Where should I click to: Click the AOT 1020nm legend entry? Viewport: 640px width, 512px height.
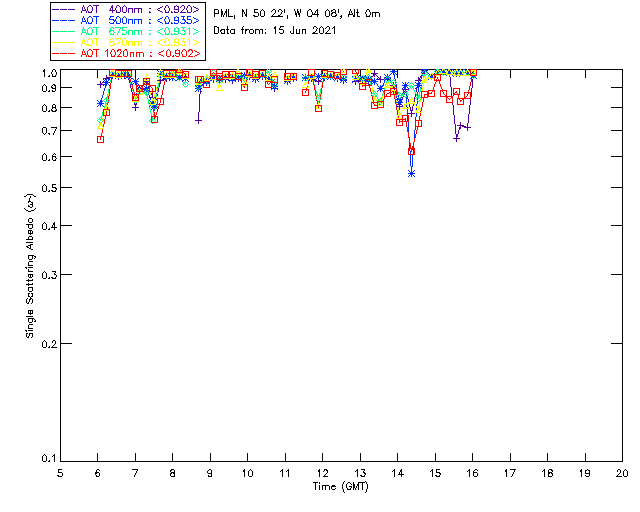tap(127, 53)
